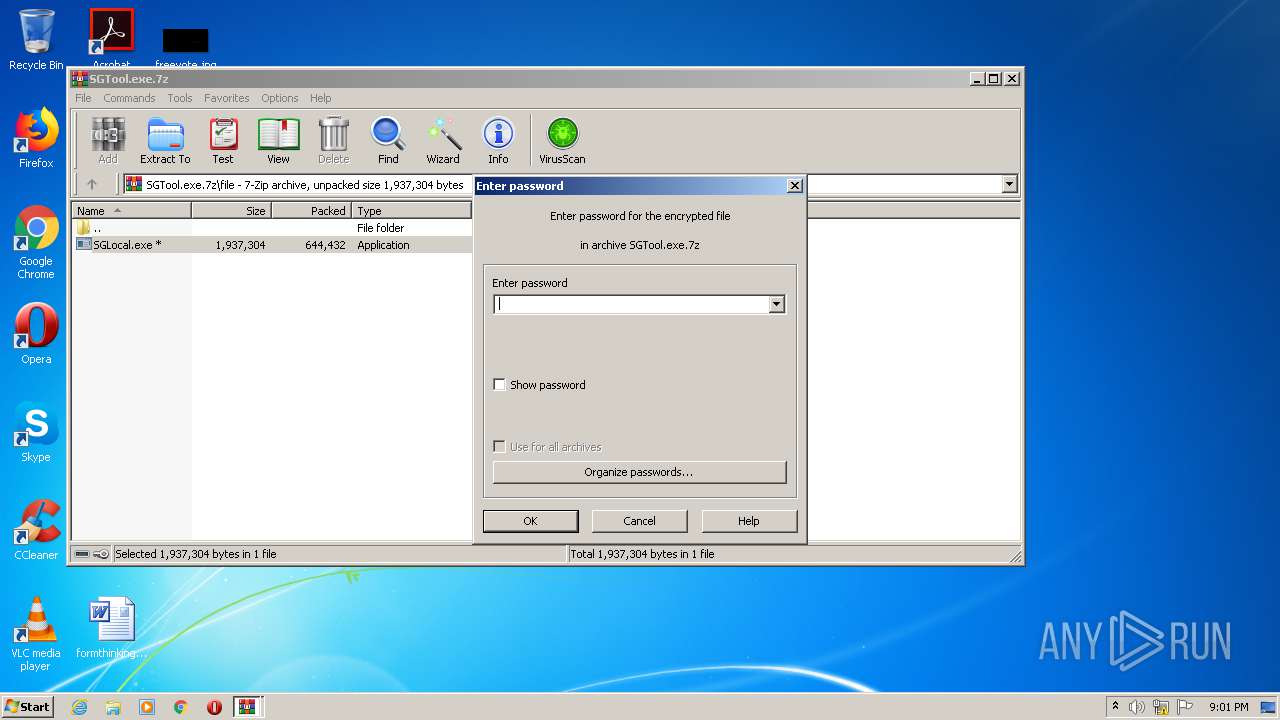Sort file list by Packed column
Viewport: 1280px width, 720px height.
pyautogui.click(x=311, y=211)
